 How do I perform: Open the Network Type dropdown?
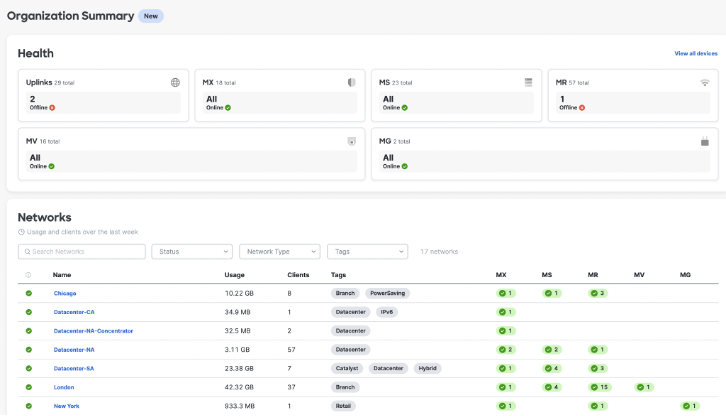[x=279, y=252]
